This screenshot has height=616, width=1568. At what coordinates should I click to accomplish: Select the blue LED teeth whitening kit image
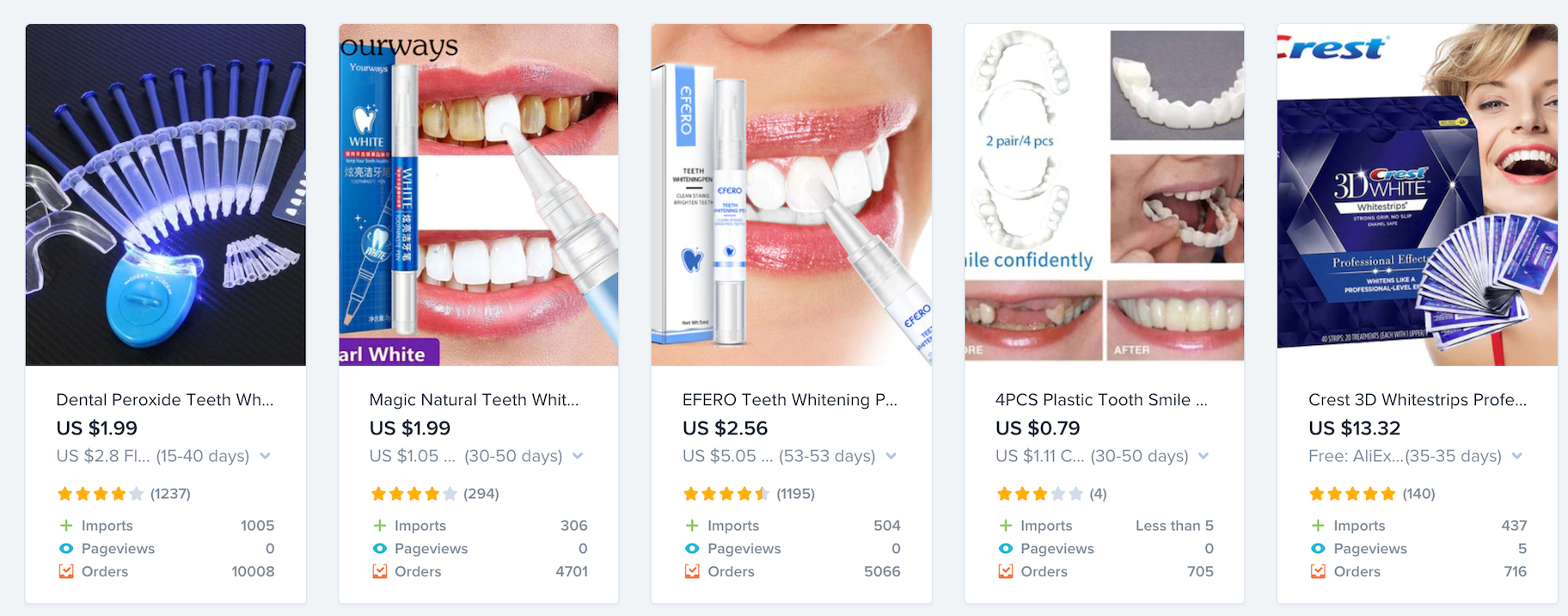coord(166,195)
